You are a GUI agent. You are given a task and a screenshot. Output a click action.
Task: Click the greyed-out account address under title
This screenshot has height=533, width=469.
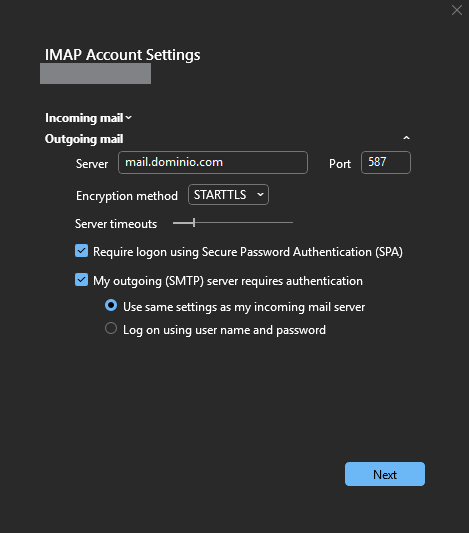coord(95,73)
